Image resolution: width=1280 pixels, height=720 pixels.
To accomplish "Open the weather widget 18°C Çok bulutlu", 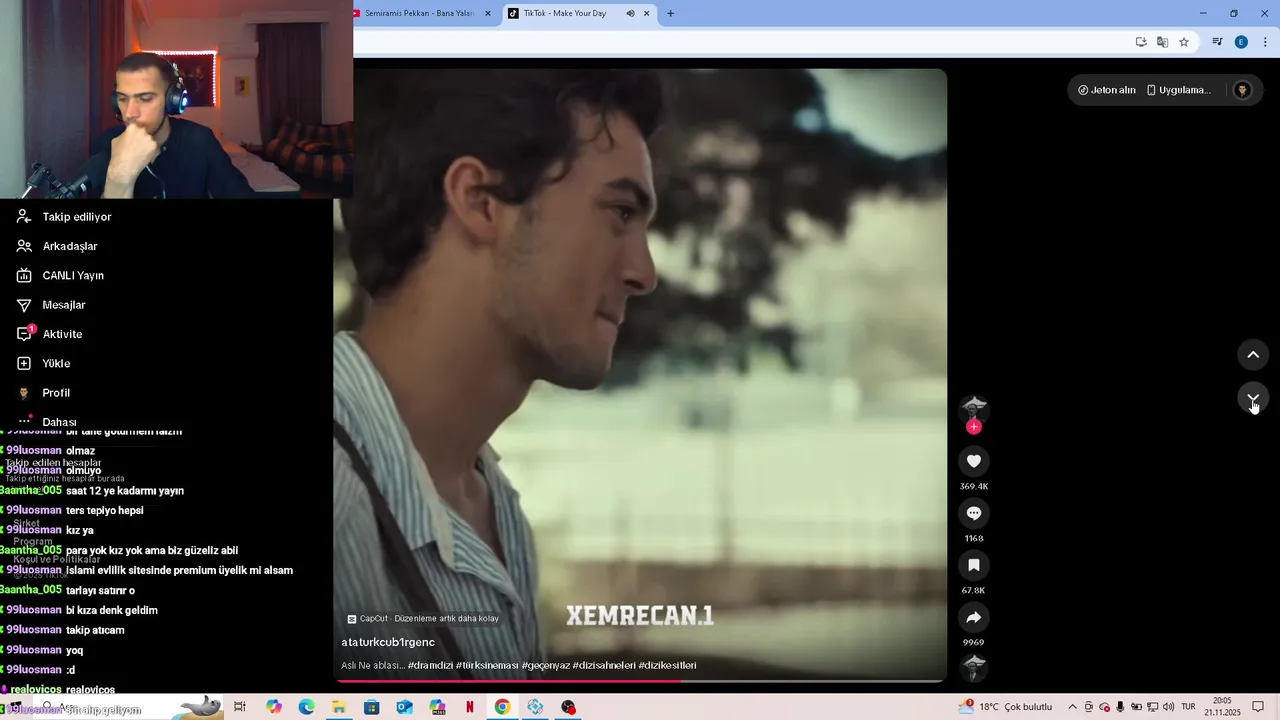I will tap(1006, 707).
